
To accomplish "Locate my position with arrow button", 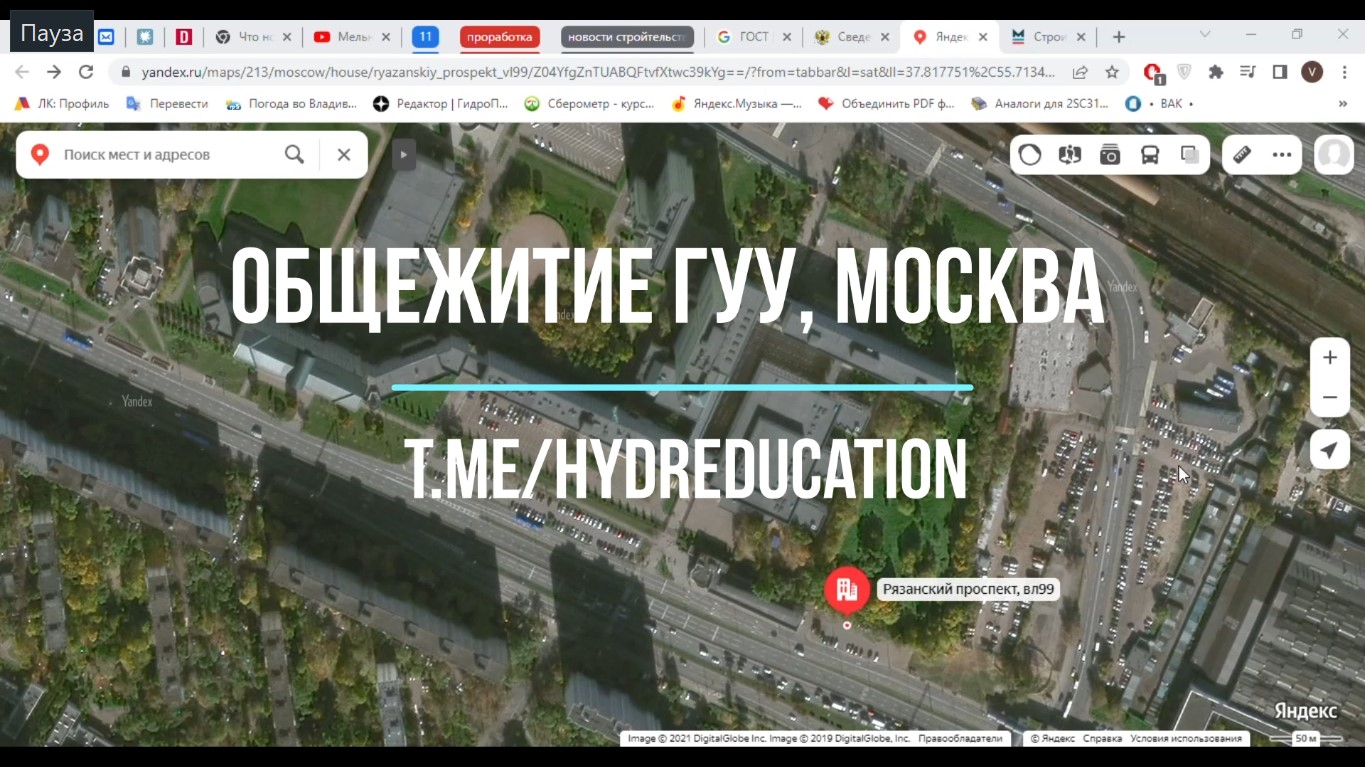I will point(1330,451).
